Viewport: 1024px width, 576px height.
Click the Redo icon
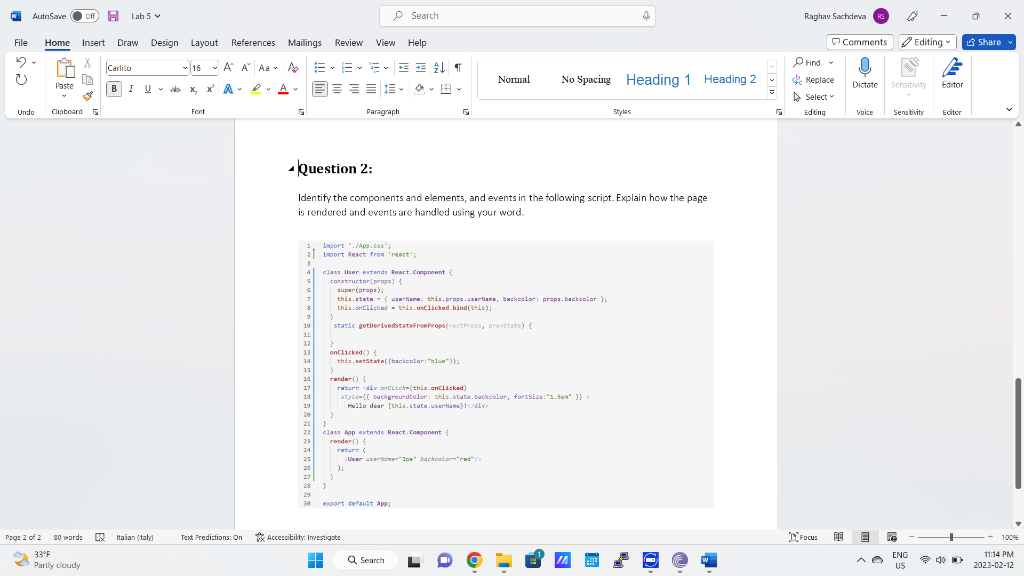[x=22, y=80]
